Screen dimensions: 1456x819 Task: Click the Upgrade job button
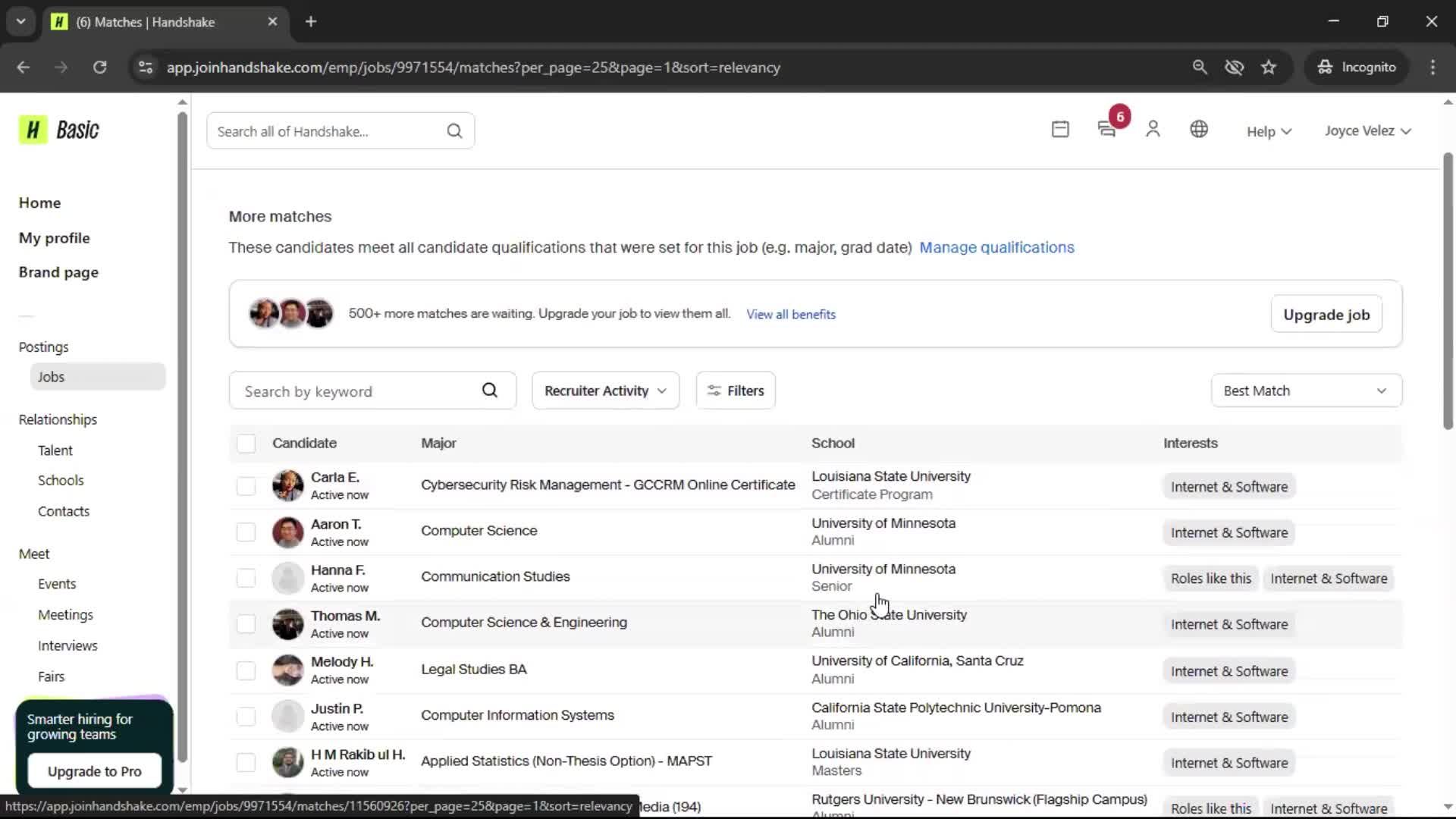[x=1326, y=315]
